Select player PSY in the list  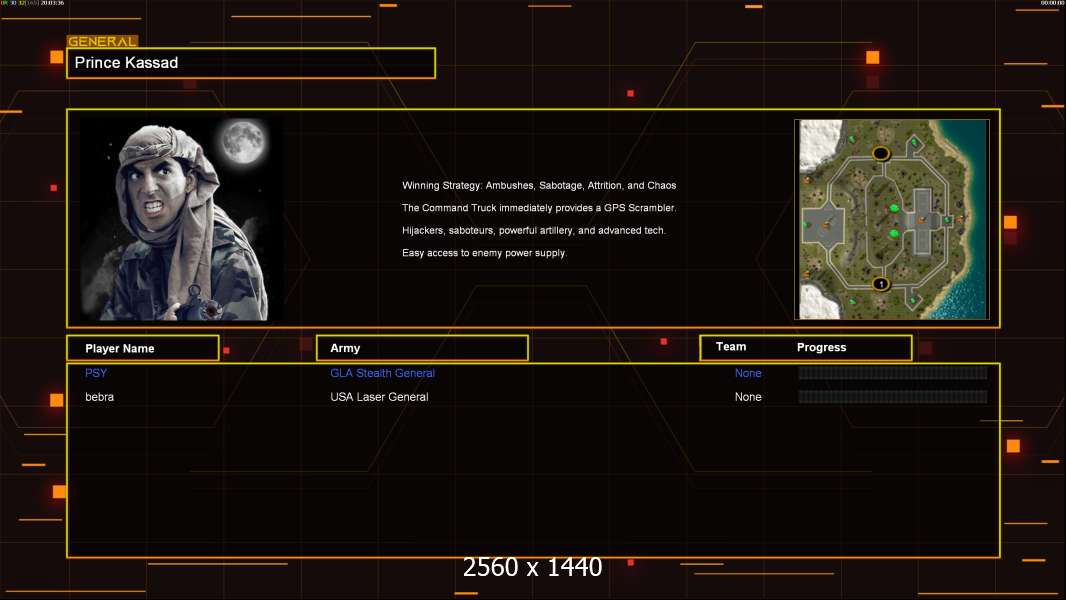pos(96,373)
